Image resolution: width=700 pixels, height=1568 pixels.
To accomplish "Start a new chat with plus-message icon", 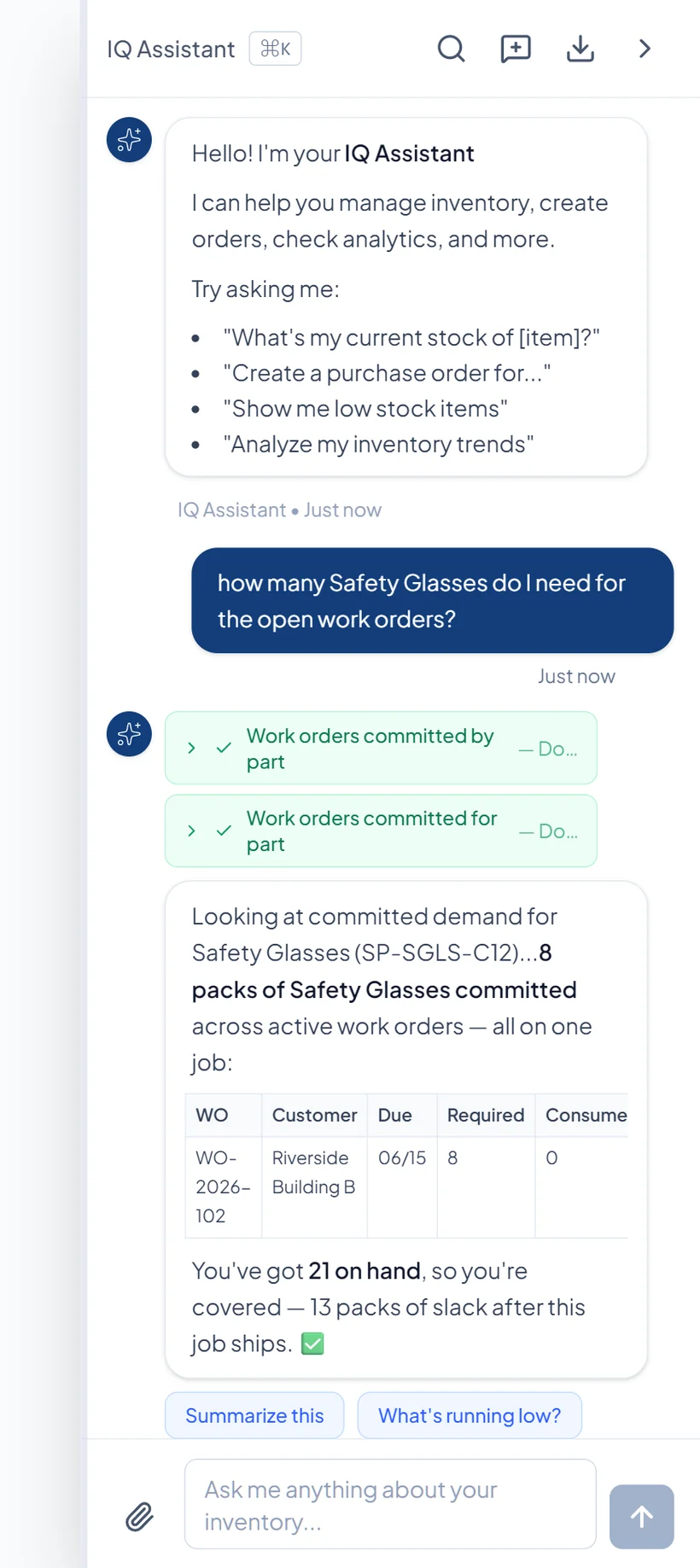I will click(x=516, y=49).
